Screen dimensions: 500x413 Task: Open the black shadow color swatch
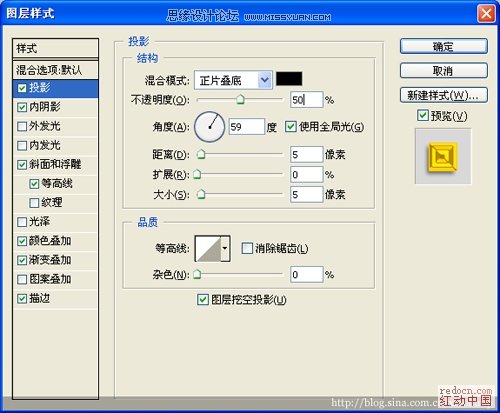click(x=289, y=79)
